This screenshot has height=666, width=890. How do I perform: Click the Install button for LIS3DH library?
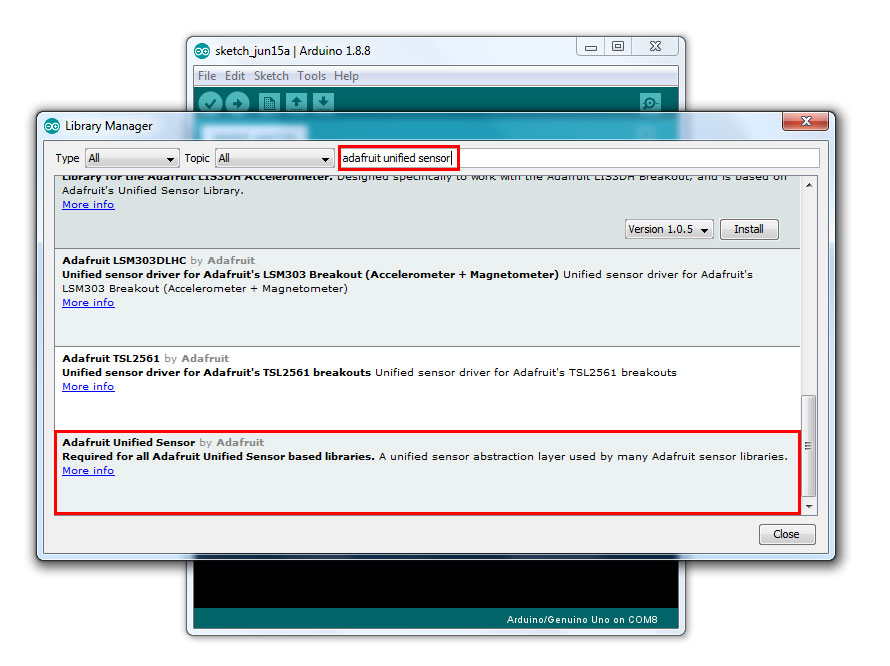coord(749,229)
